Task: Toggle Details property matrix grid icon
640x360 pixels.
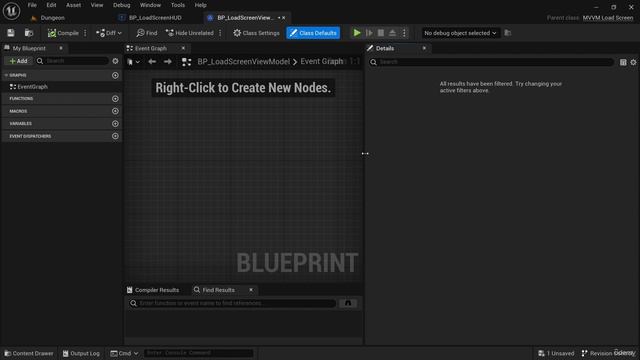Action: (x=623, y=62)
